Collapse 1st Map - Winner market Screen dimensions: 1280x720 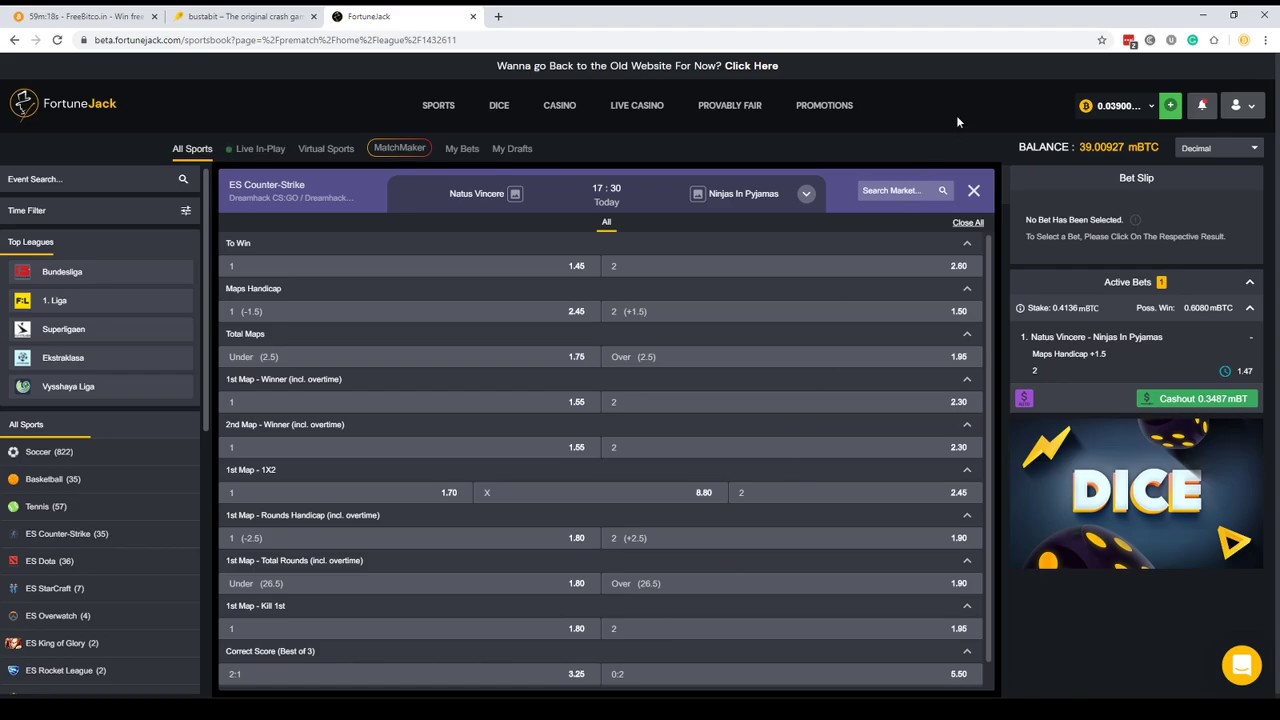click(x=967, y=379)
